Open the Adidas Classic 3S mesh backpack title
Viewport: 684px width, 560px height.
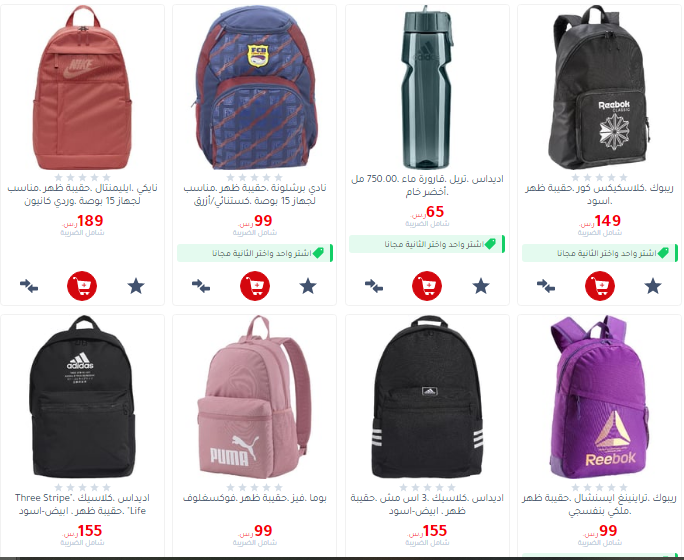[427, 504]
